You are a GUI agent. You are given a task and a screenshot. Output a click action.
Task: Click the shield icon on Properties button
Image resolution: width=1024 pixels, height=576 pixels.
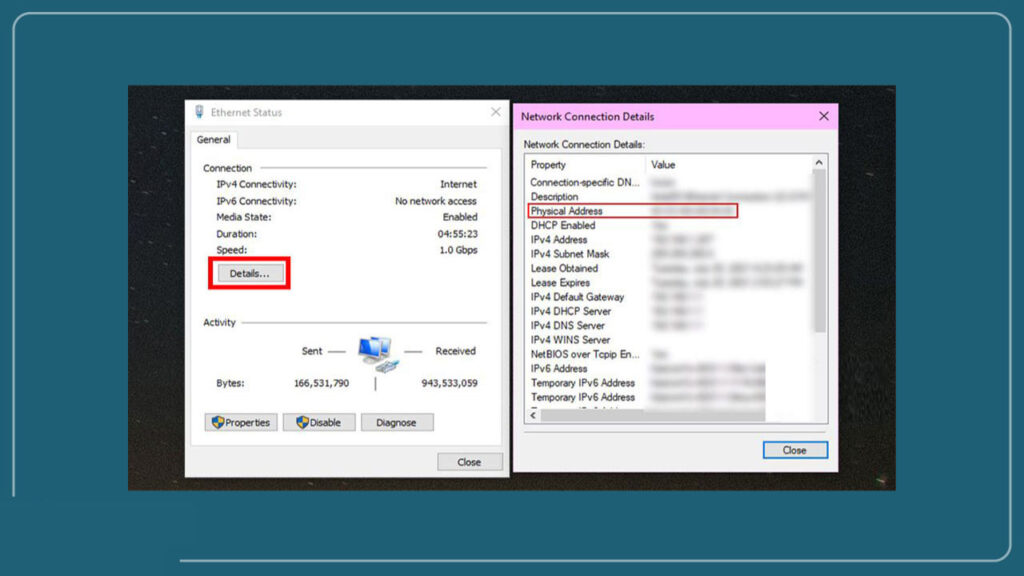click(x=216, y=422)
